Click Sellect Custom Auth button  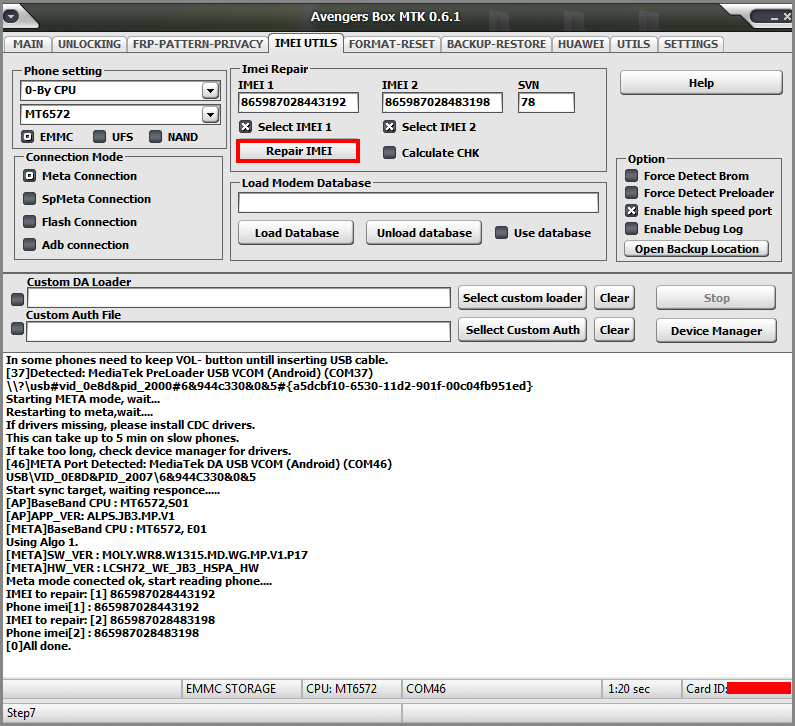pos(522,330)
